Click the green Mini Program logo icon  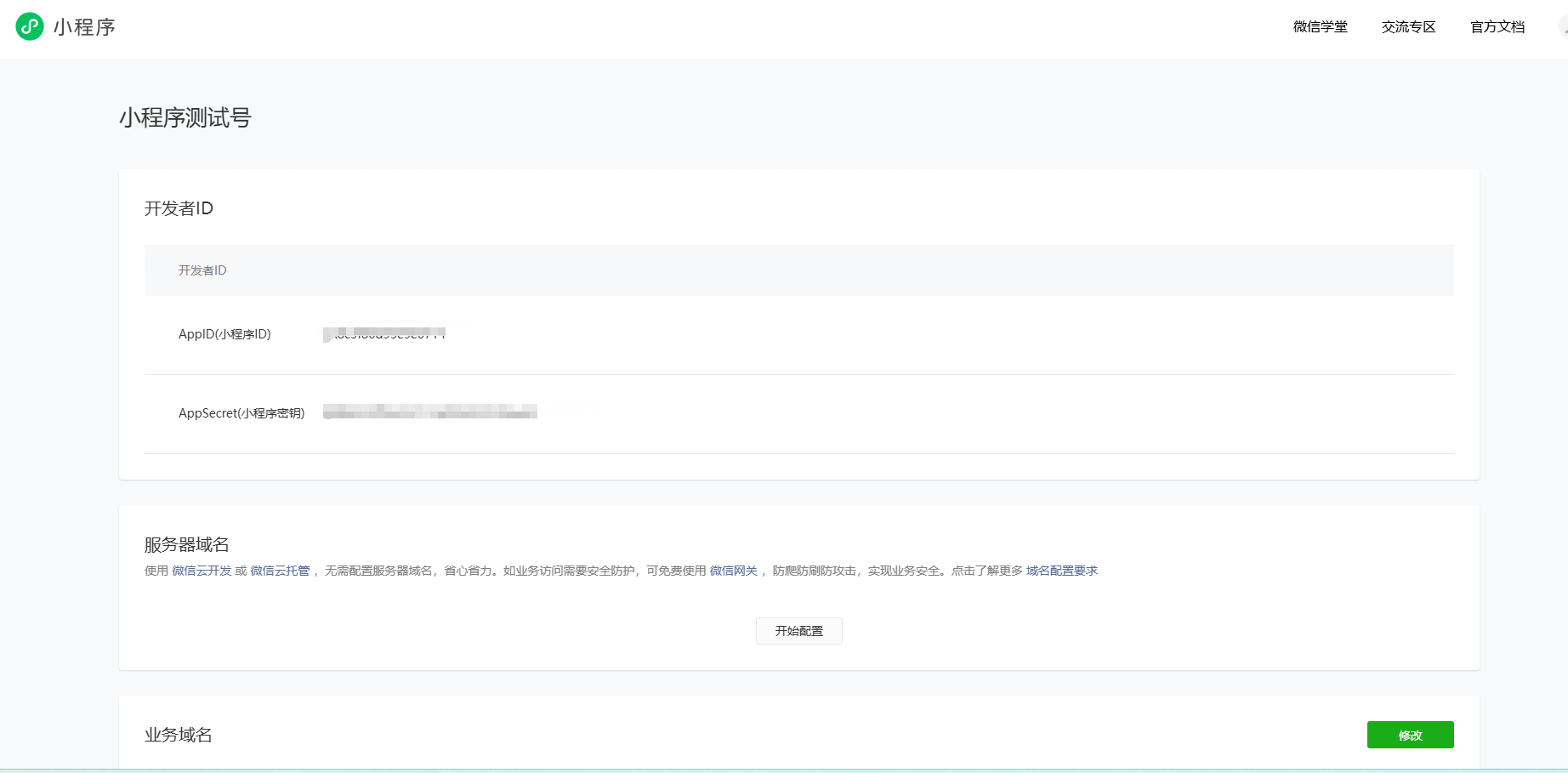pos(30,26)
